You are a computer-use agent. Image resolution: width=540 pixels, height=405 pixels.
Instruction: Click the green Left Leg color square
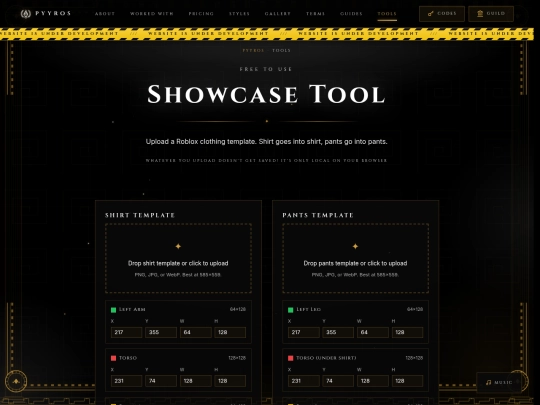[290, 310]
